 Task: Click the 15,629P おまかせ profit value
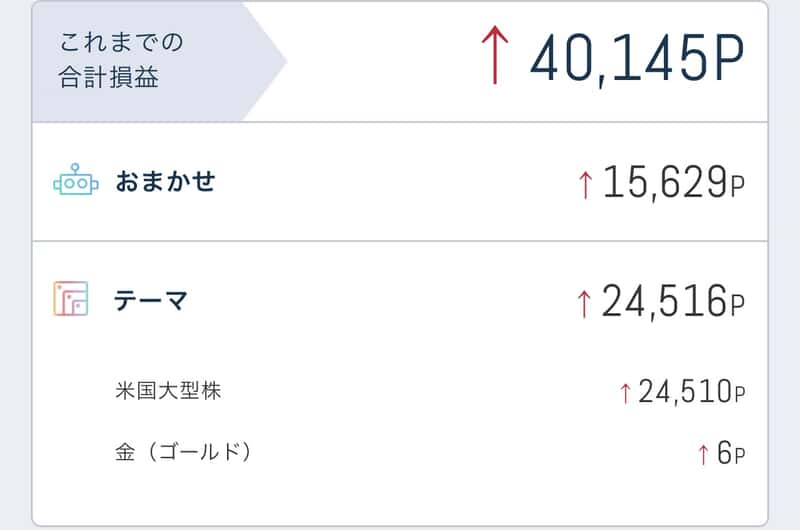674,183
